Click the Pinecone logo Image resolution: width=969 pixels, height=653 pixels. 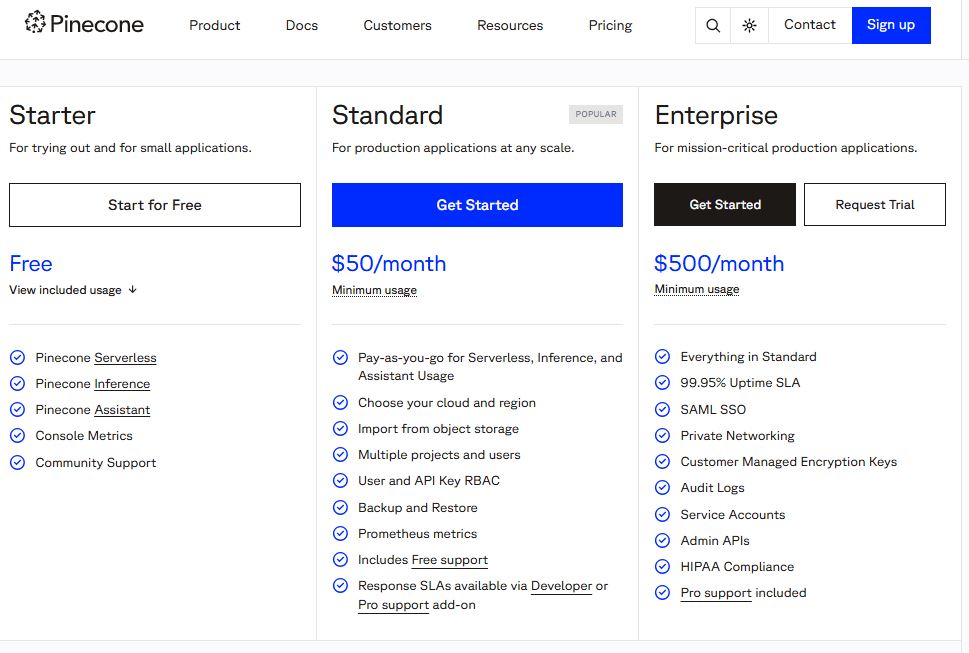(x=84, y=24)
